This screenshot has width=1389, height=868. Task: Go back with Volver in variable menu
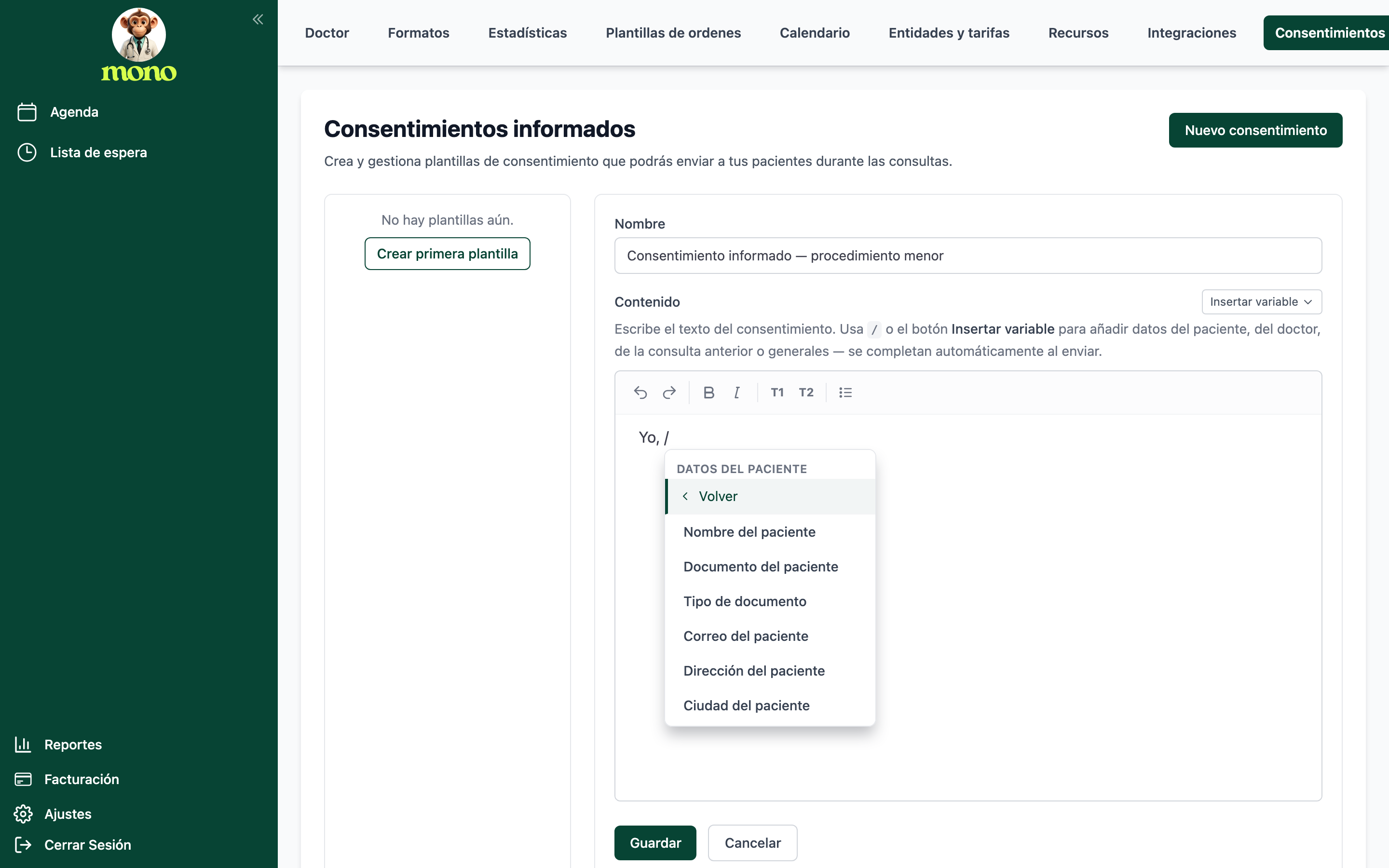point(770,497)
